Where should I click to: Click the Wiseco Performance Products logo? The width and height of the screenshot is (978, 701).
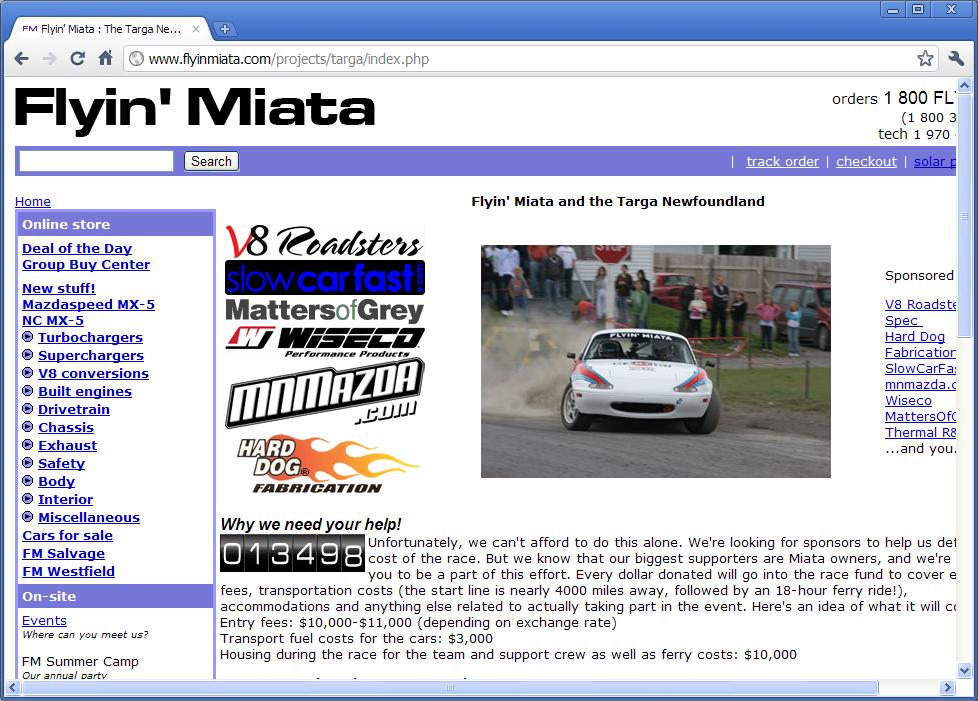[325, 342]
